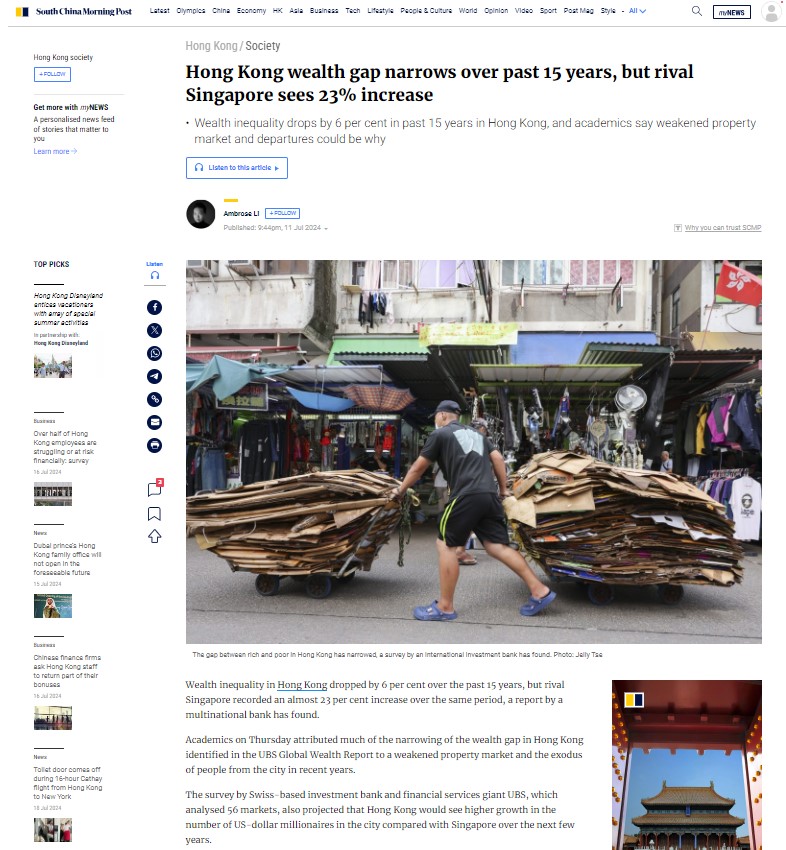Expand the published date details
This screenshot has width=786, height=850.
[326, 228]
